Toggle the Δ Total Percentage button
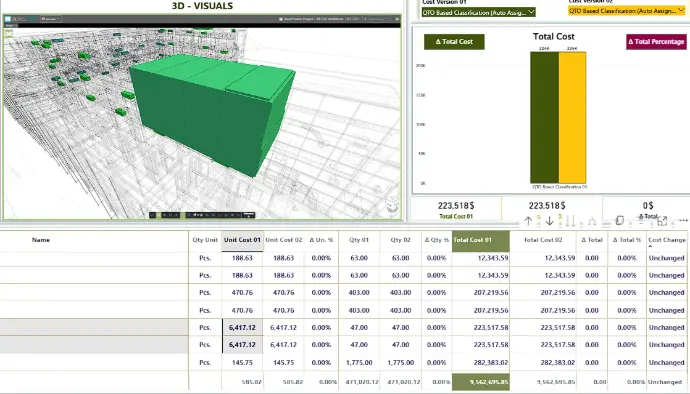690x394 pixels. [656, 41]
